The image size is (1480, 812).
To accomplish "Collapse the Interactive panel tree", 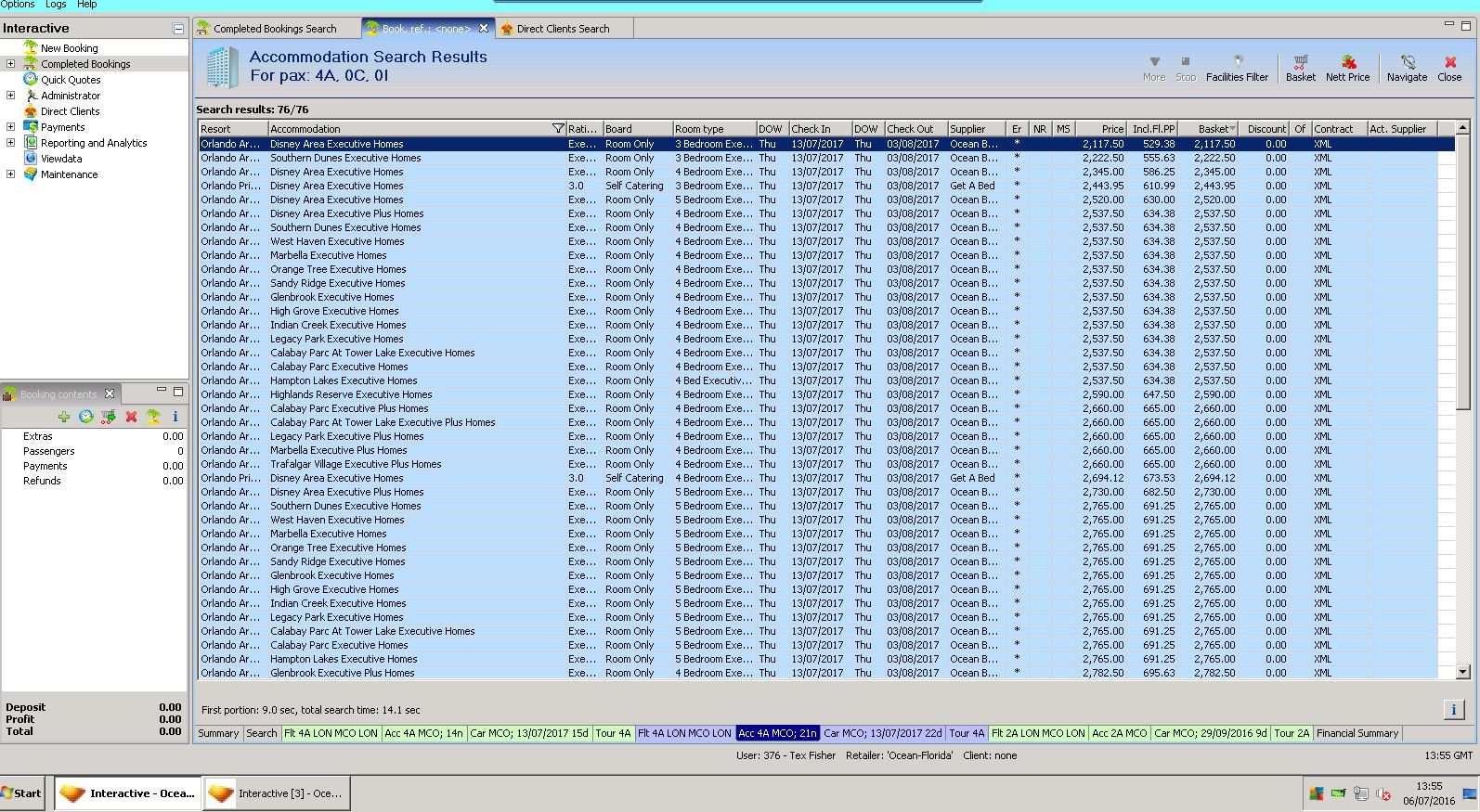I will click(178, 29).
